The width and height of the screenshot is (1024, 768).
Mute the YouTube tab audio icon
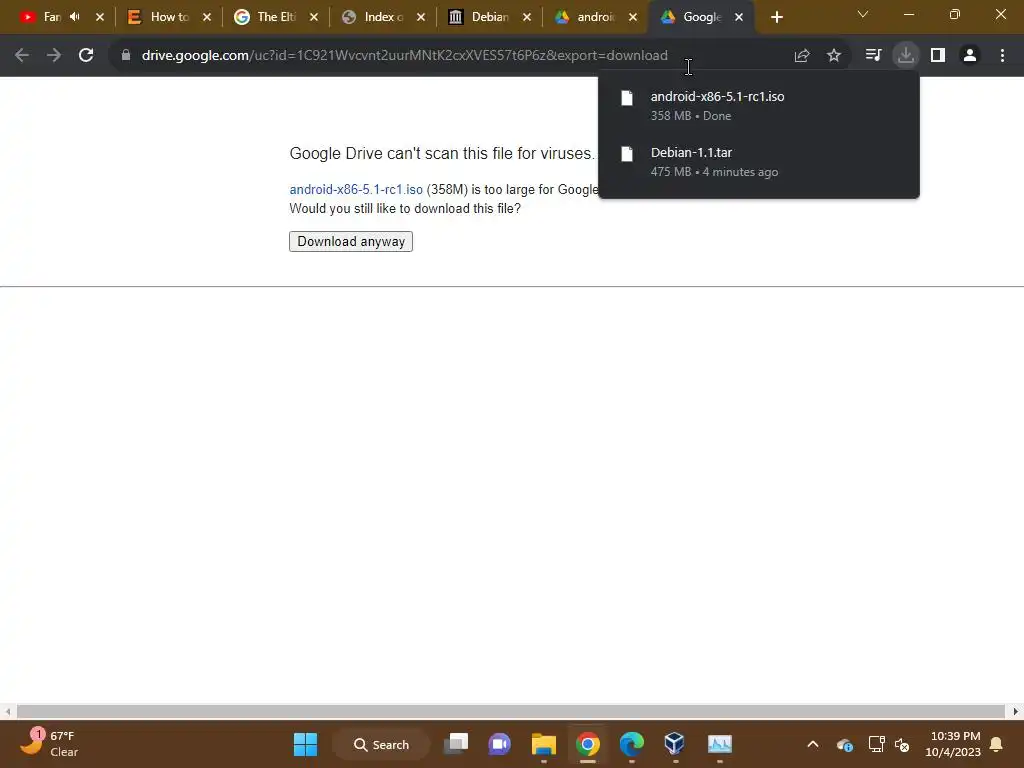coord(74,17)
